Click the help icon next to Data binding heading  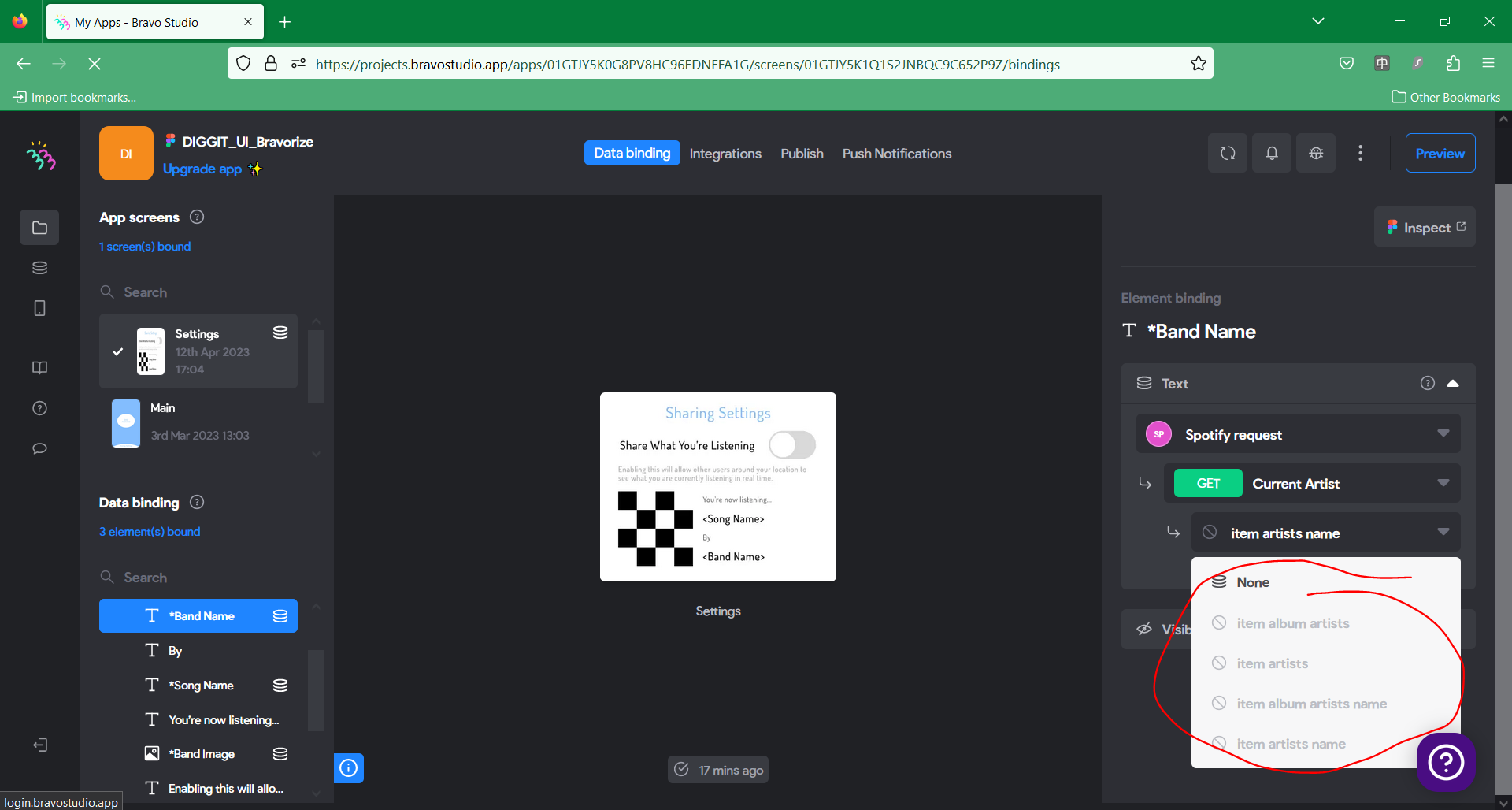(x=197, y=502)
